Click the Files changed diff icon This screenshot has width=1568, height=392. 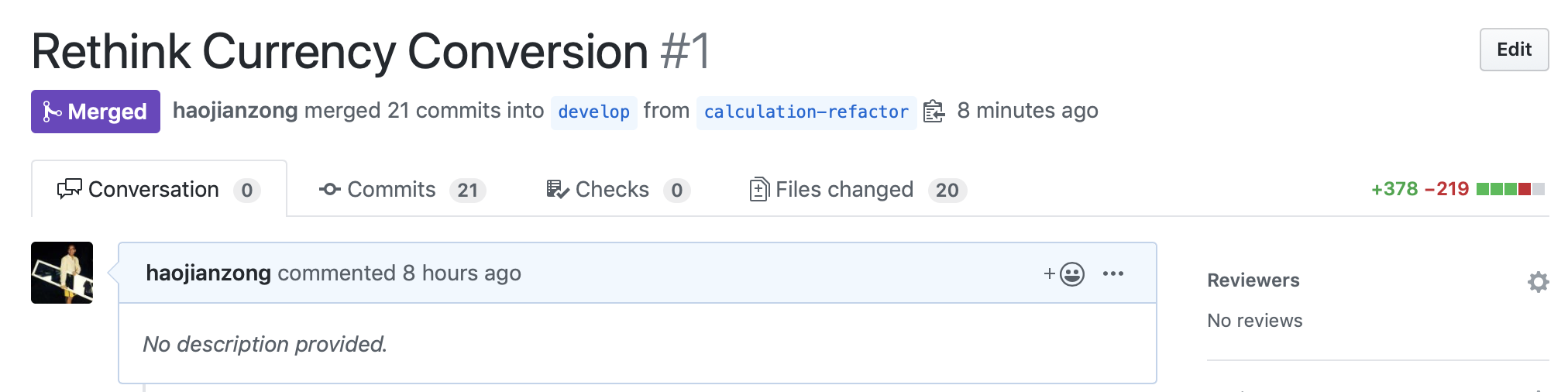click(758, 189)
